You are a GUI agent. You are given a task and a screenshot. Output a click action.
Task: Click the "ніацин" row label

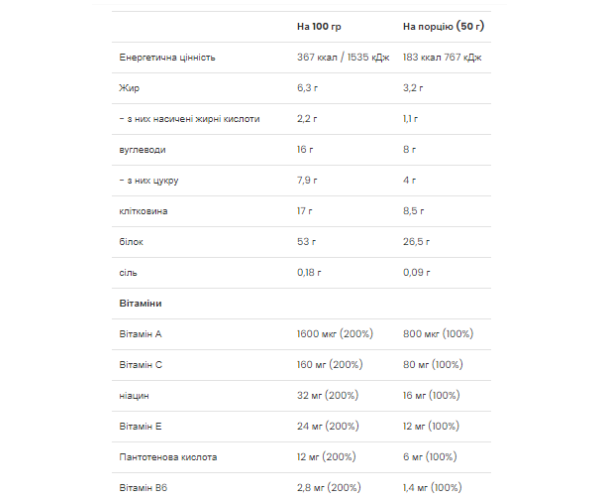134,395
